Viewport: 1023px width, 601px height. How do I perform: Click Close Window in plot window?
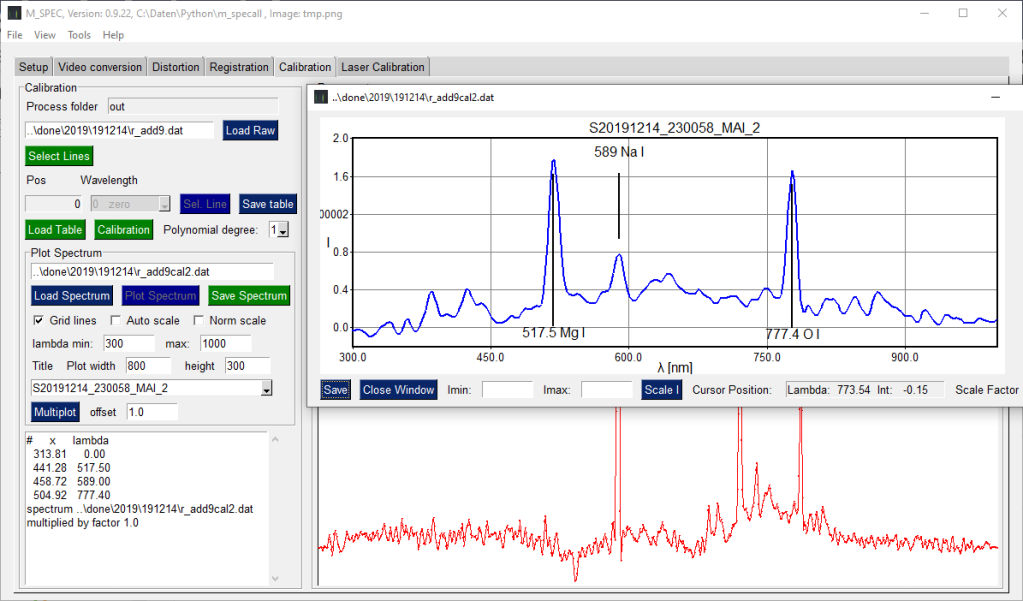pos(398,390)
